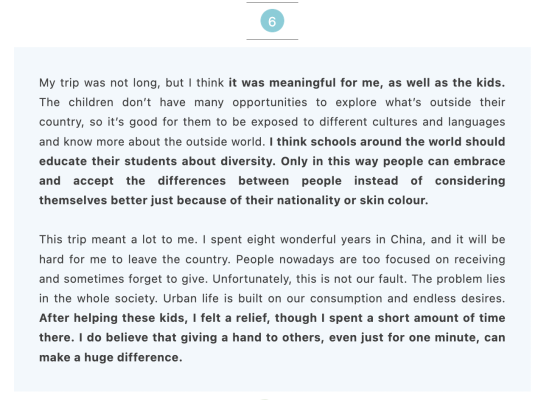Click the teal circle numbered 6
The height and width of the screenshot is (400, 538).
pos(272,21)
